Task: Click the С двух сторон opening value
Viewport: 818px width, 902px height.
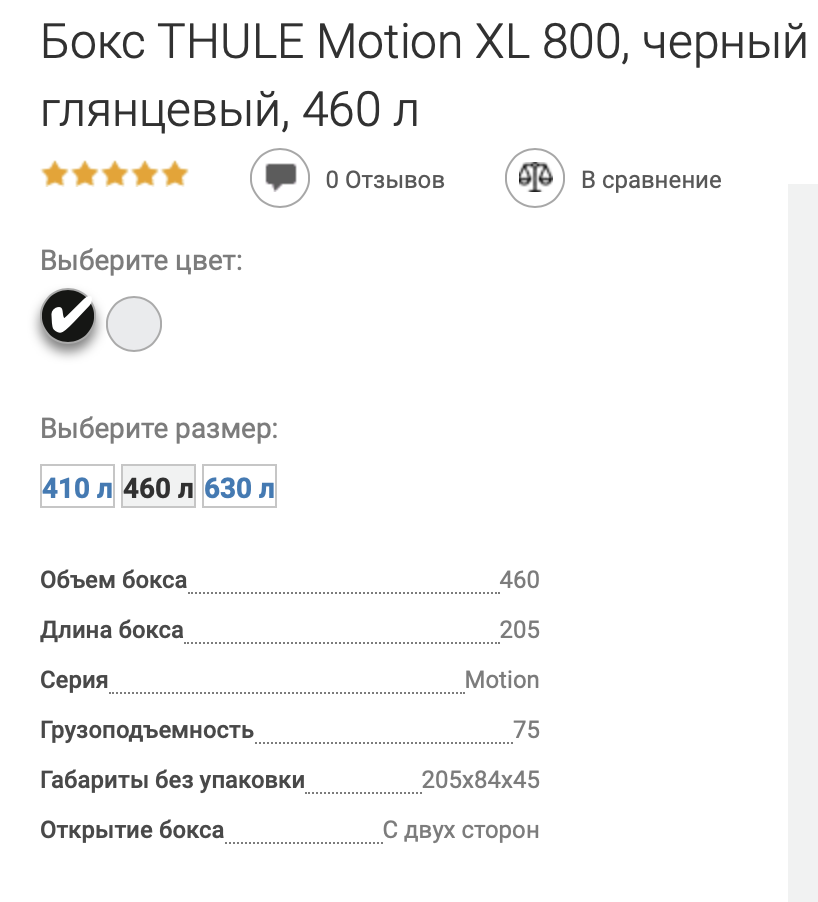Action: 461,830
